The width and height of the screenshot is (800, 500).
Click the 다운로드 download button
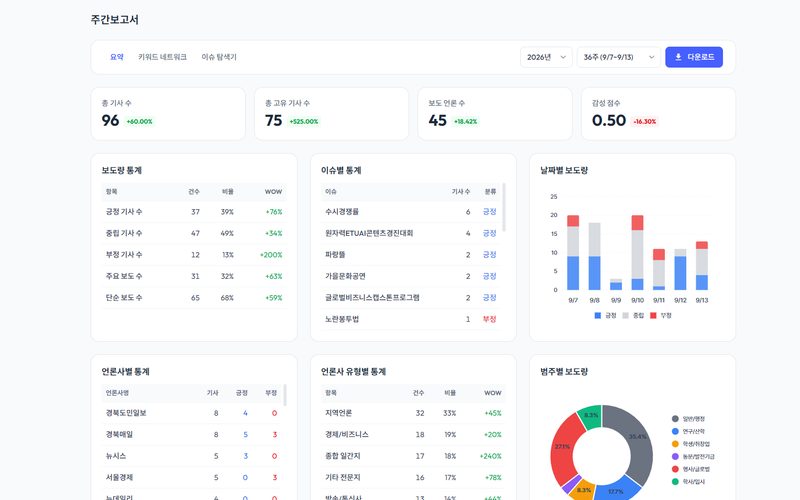tap(694, 57)
